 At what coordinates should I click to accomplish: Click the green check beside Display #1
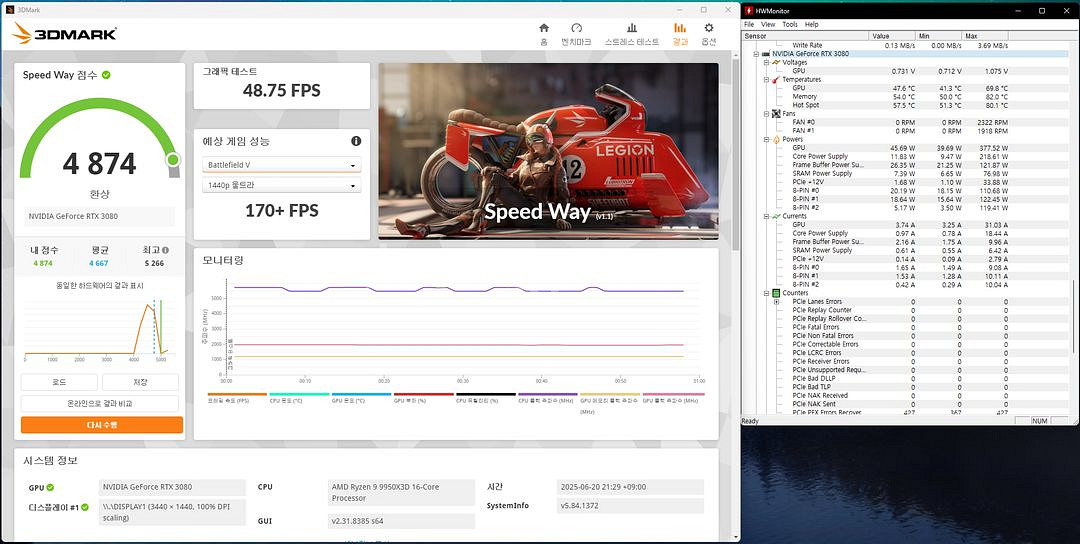click(85, 508)
